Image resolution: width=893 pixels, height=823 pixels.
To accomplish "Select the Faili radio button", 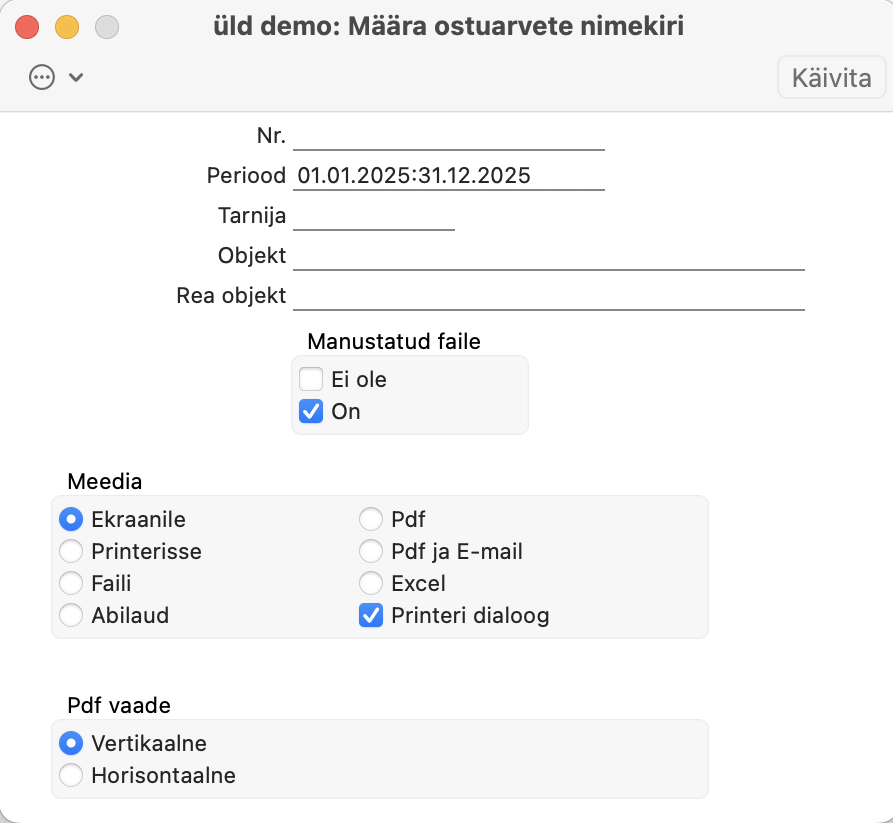I will coord(71,583).
